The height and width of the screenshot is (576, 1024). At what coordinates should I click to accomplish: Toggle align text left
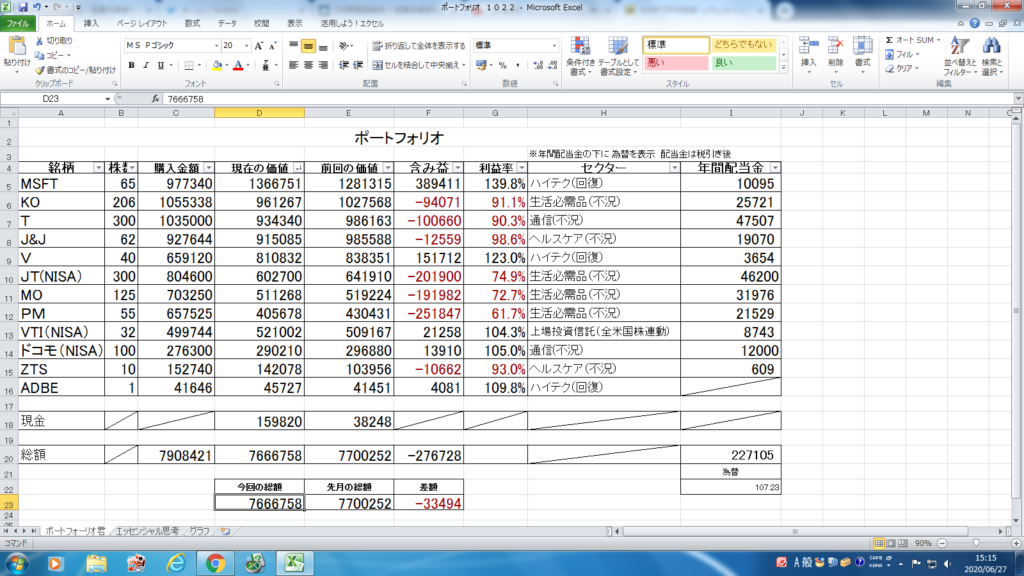(293, 65)
